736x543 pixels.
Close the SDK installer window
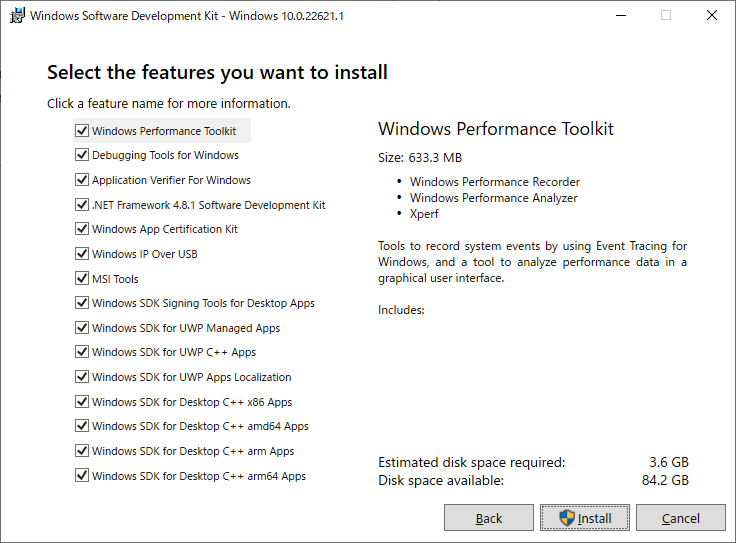click(712, 15)
